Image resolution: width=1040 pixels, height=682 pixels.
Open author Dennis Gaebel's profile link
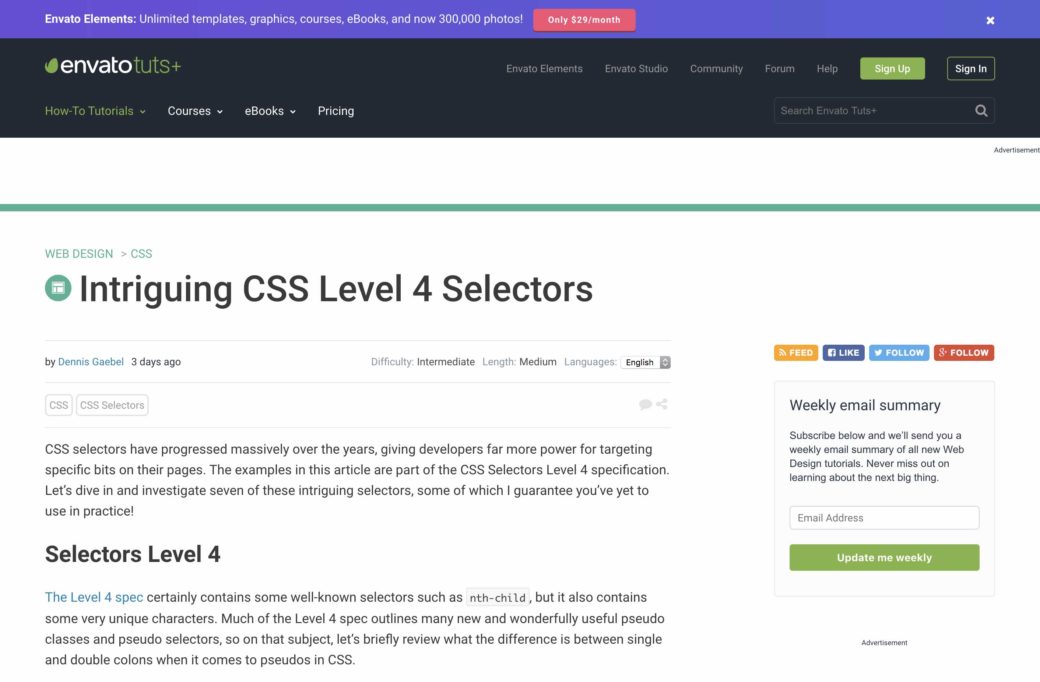click(x=91, y=362)
